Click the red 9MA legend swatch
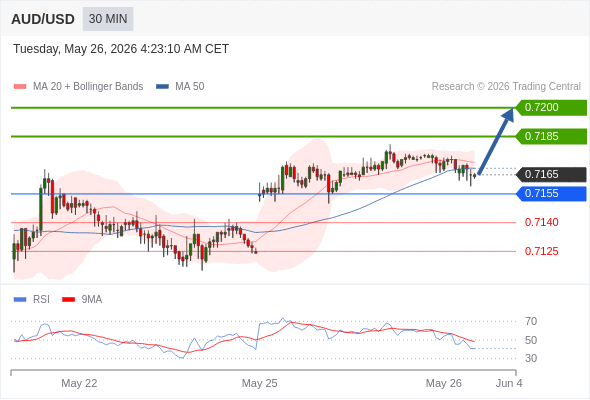This screenshot has width=590, height=400. coord(68,300)
